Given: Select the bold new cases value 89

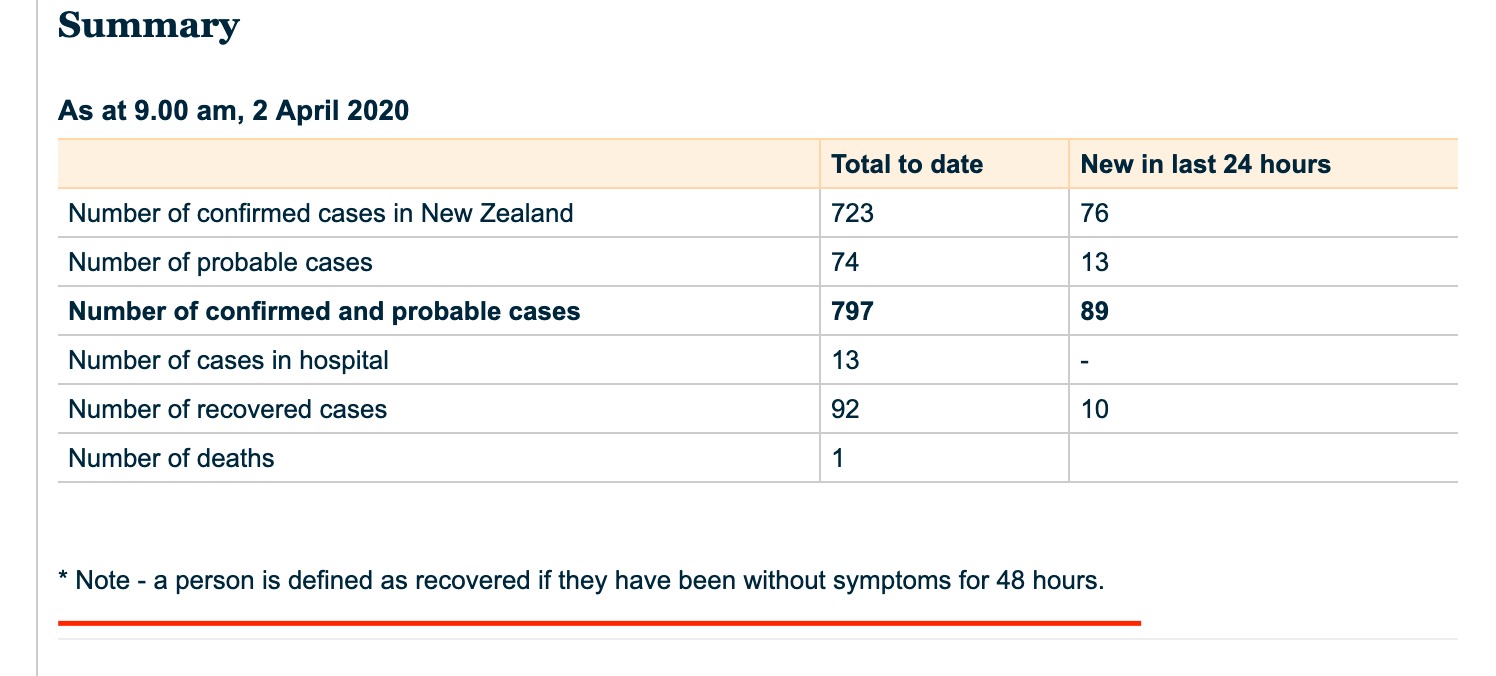Looking at the screenshot, I should pyautogui.click(x=1094, y=311).
